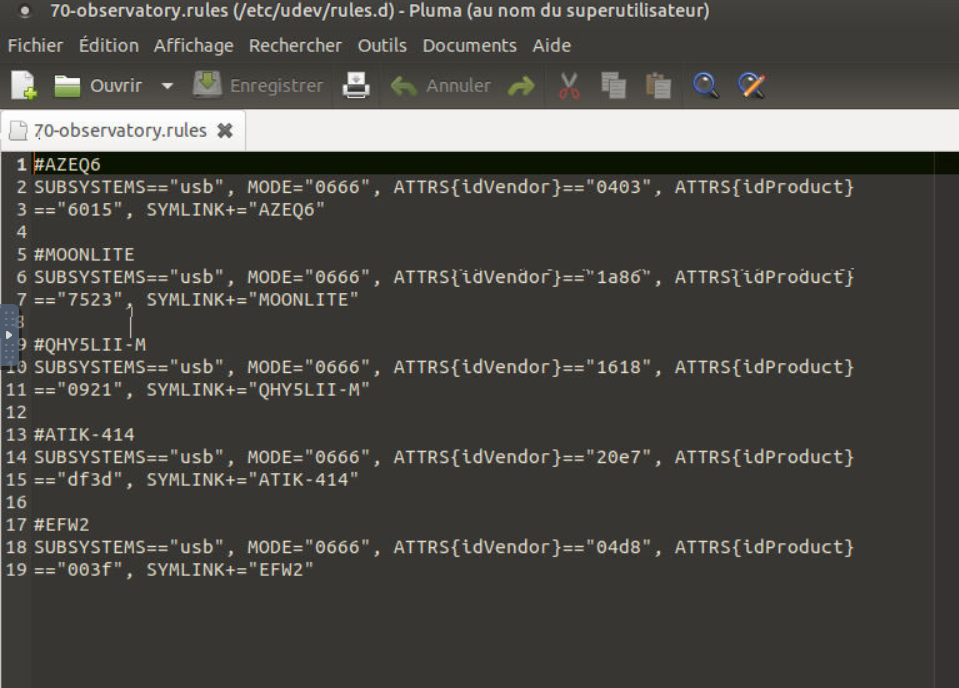Click SYMLINK+="AZEQ6" text

(235, 209)
